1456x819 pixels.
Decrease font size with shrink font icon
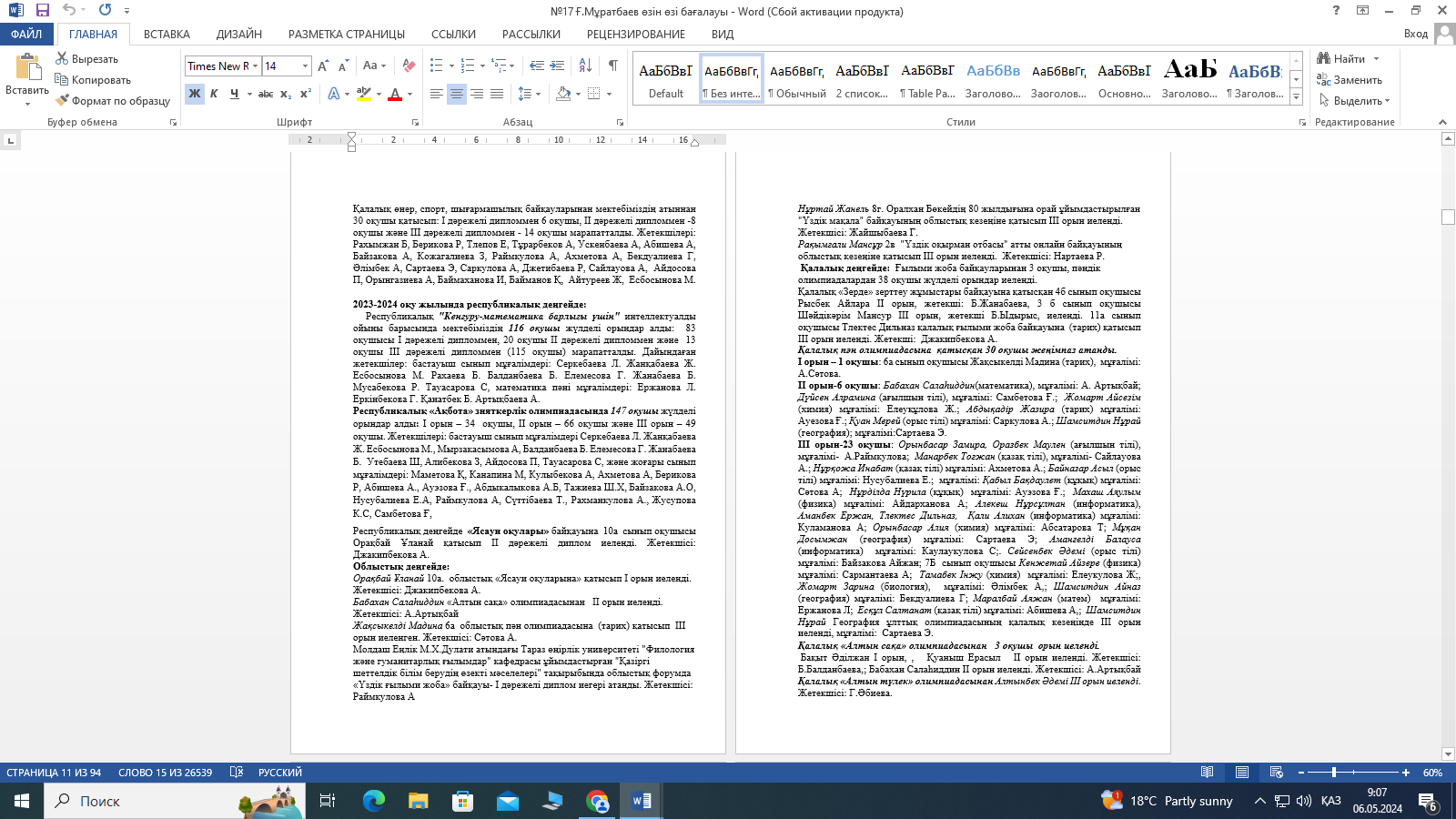coord(343,66)
